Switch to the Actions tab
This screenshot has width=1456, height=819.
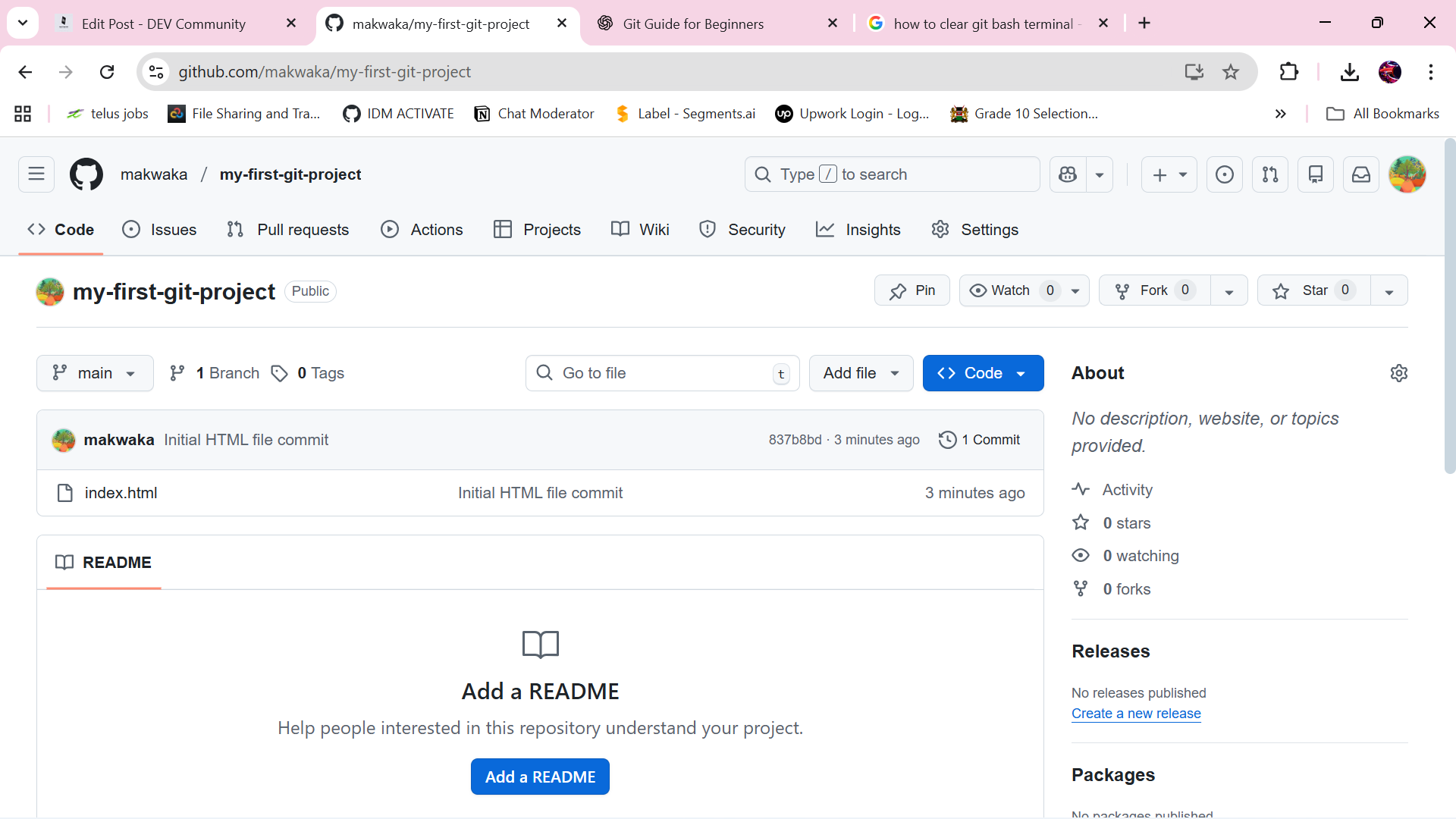pyautogui.click(x=422, y=230)
